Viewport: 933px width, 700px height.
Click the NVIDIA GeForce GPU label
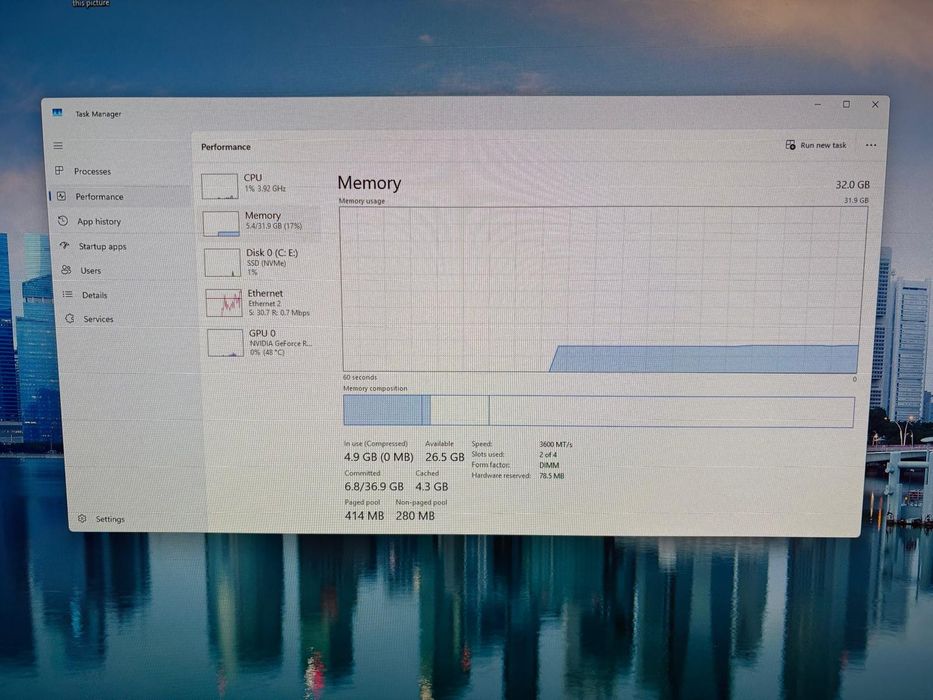pos(280,343)
